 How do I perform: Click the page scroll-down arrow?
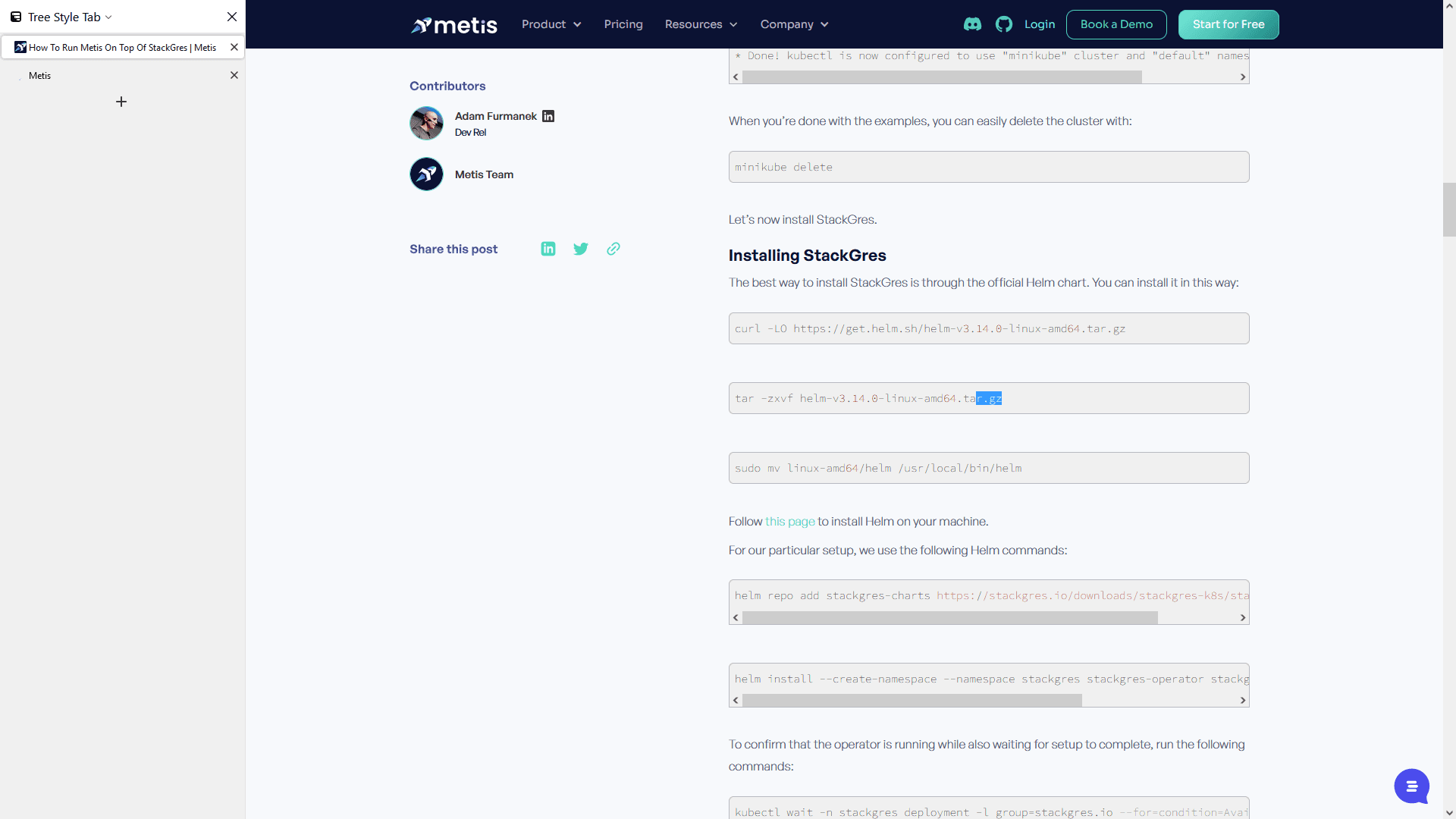pyautogui.click(x=1449, y=812)
